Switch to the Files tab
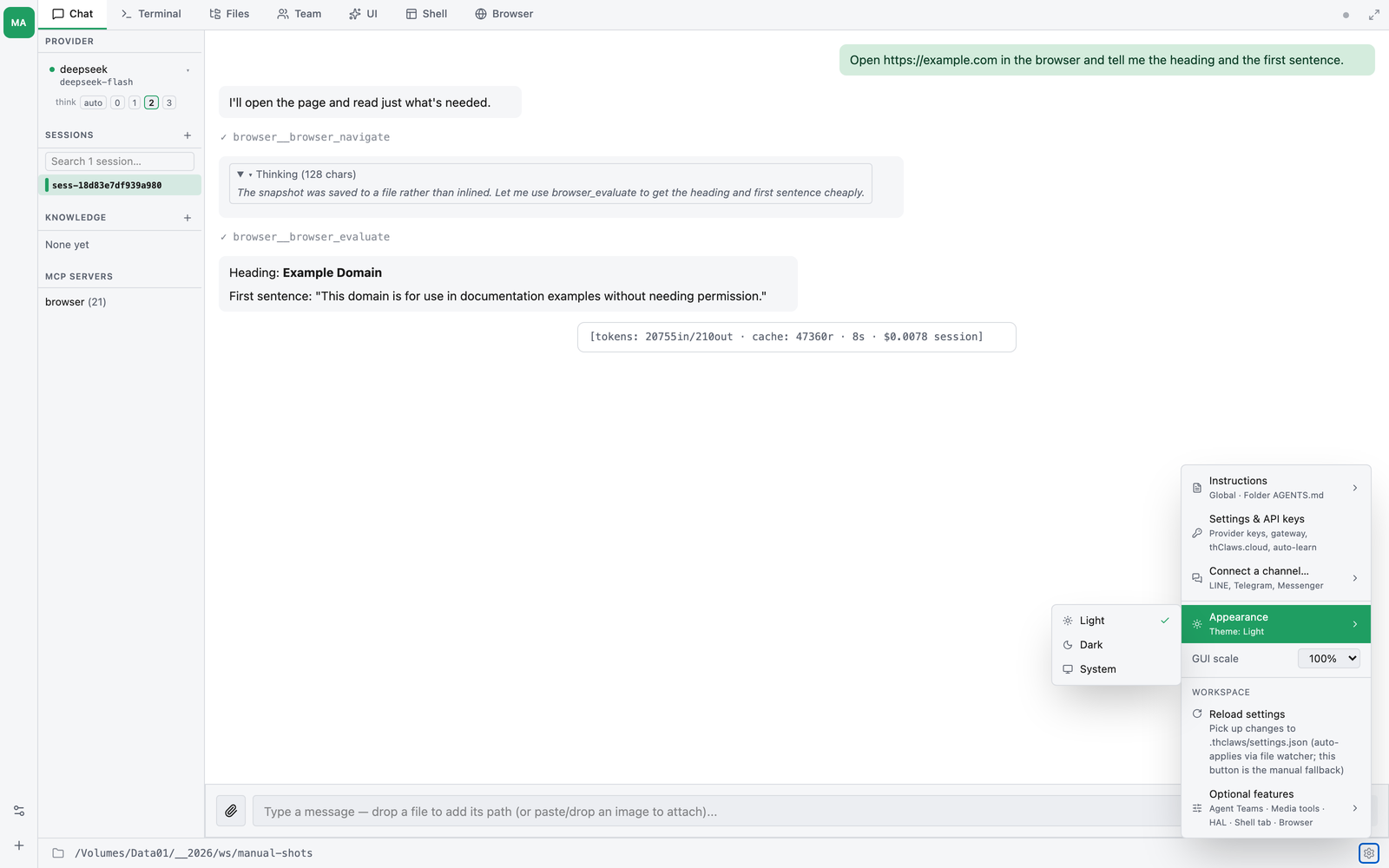 coord(229,14)
